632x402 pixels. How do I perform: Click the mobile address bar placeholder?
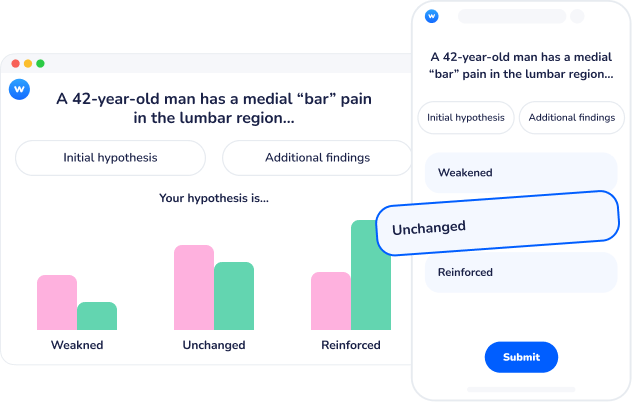510,16
